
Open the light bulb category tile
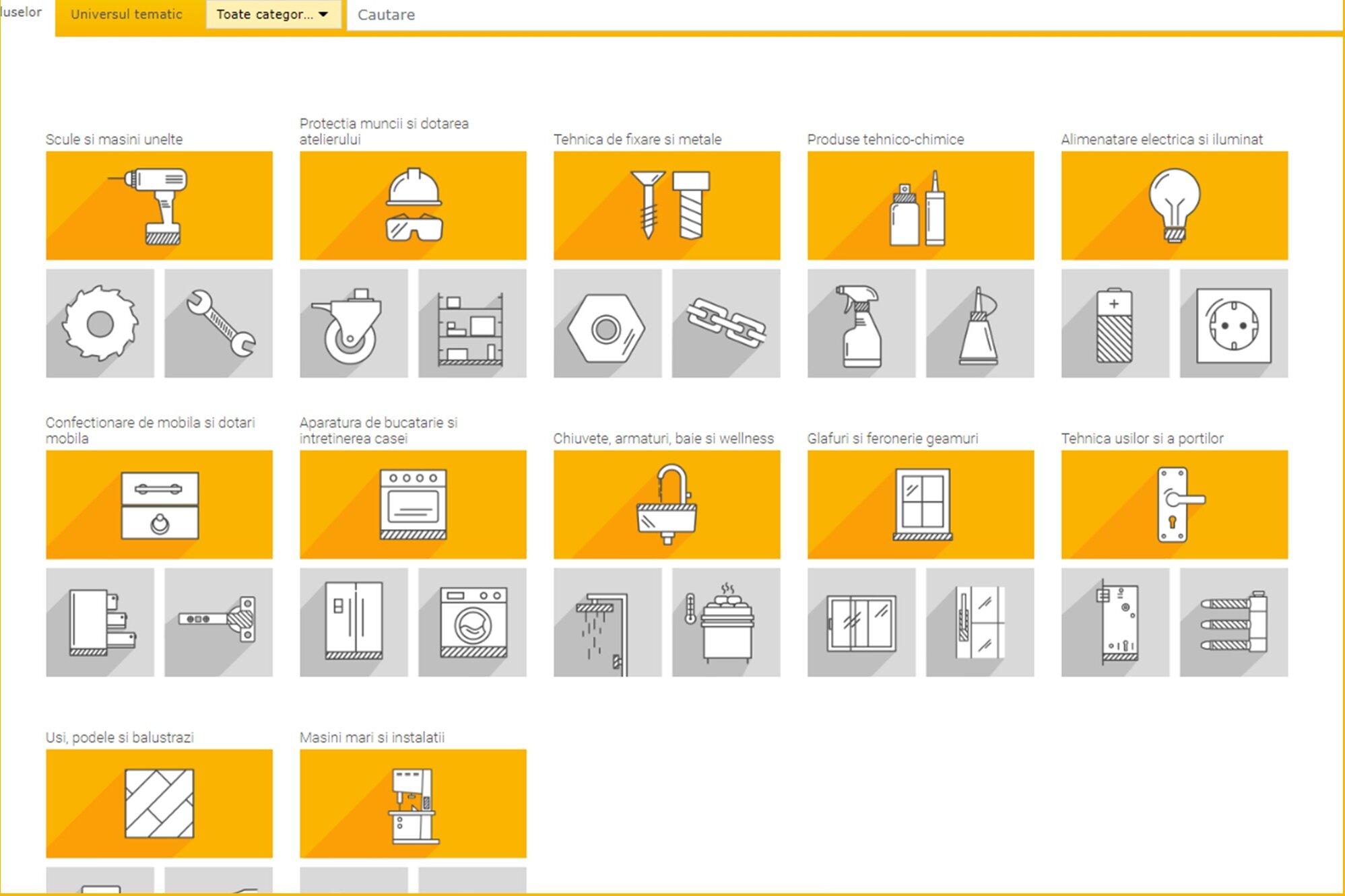point(1174,205)
